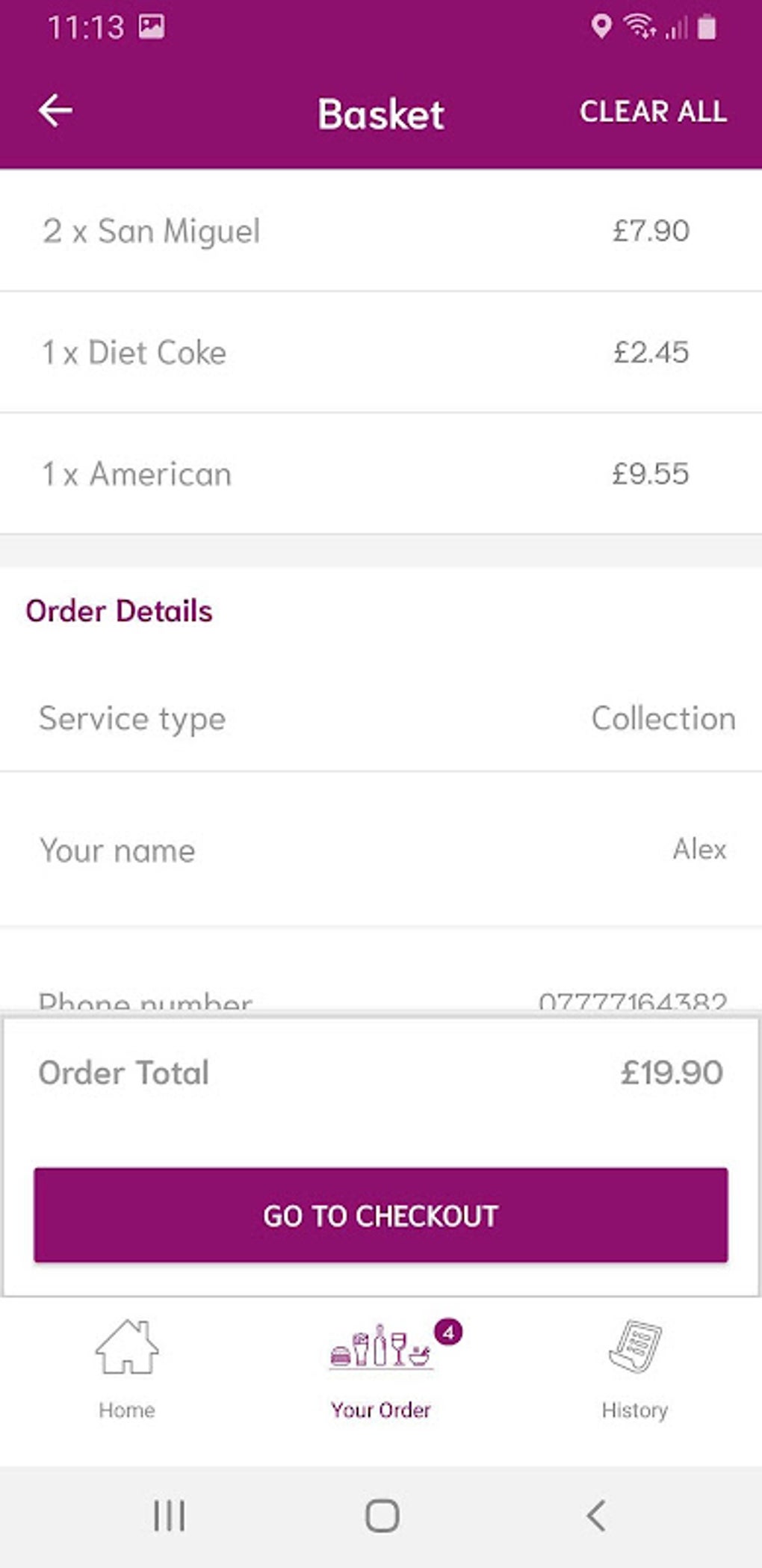762x1568 pixels.
Task: Open the Home house icon
Action: [127, 1347]
